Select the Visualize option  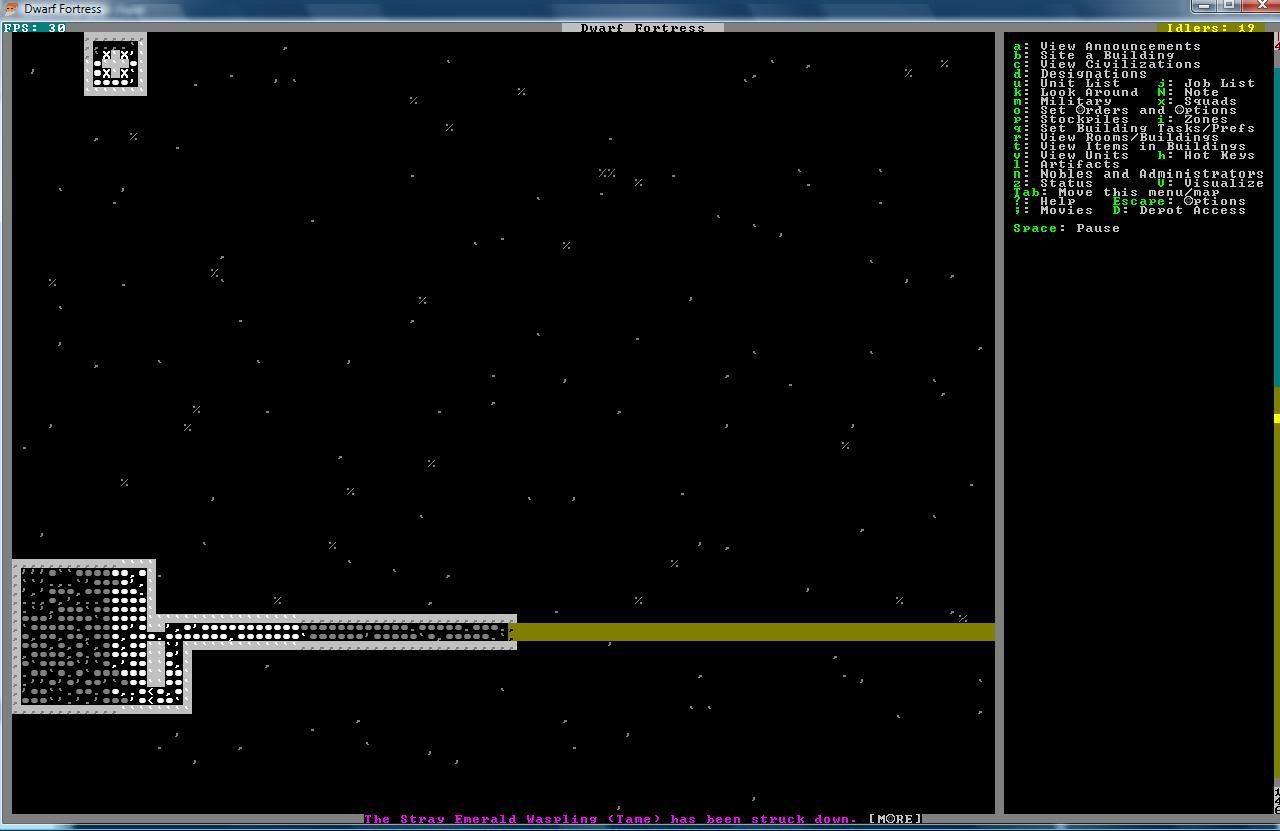coord(1211,183)
